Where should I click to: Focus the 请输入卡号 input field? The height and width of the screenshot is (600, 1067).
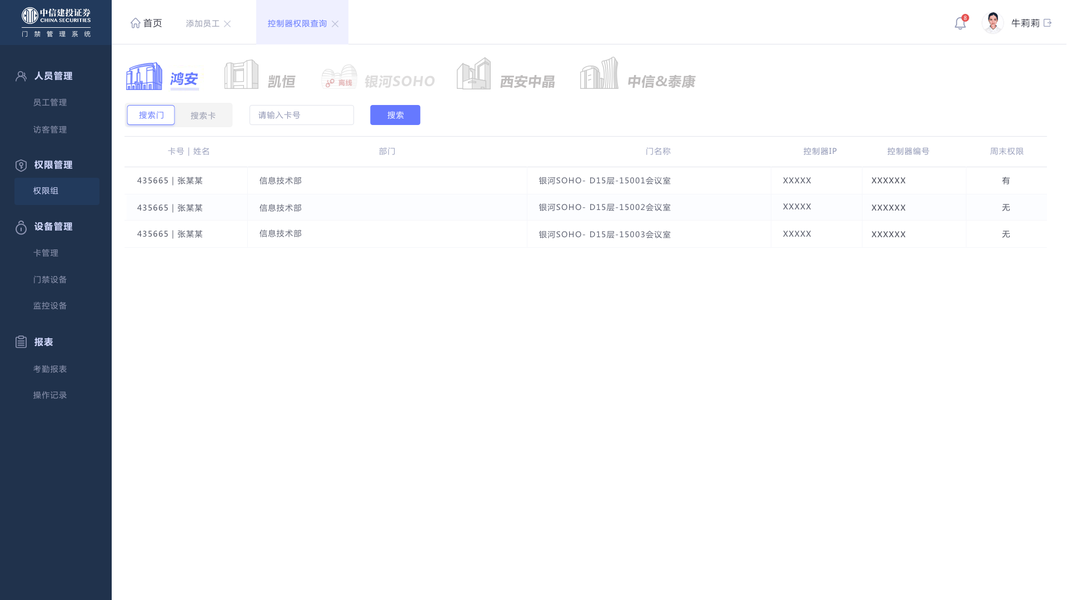[301, 115]
